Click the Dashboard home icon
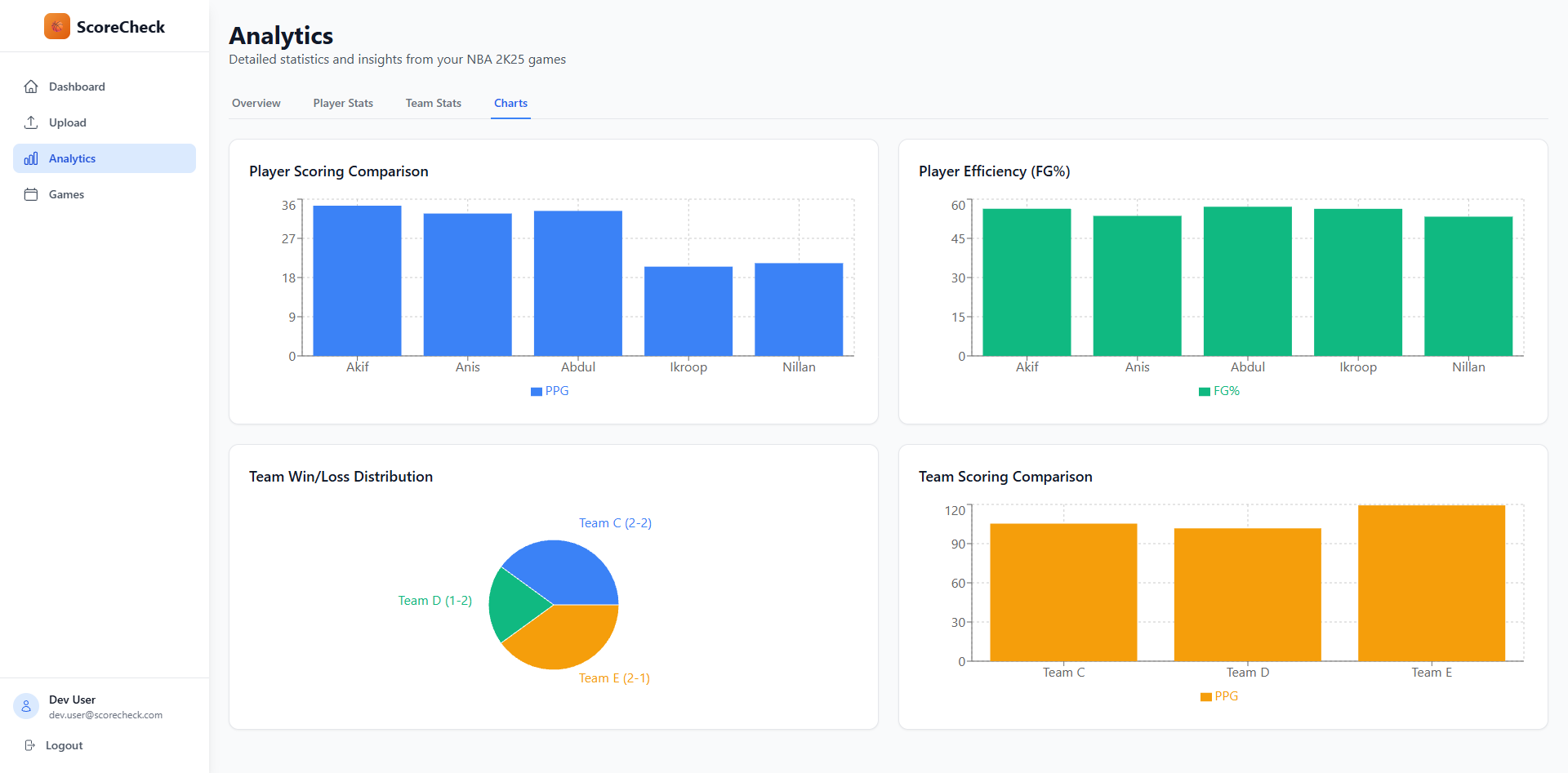The width and height of the screenshot is (1568, 773). 31,87
